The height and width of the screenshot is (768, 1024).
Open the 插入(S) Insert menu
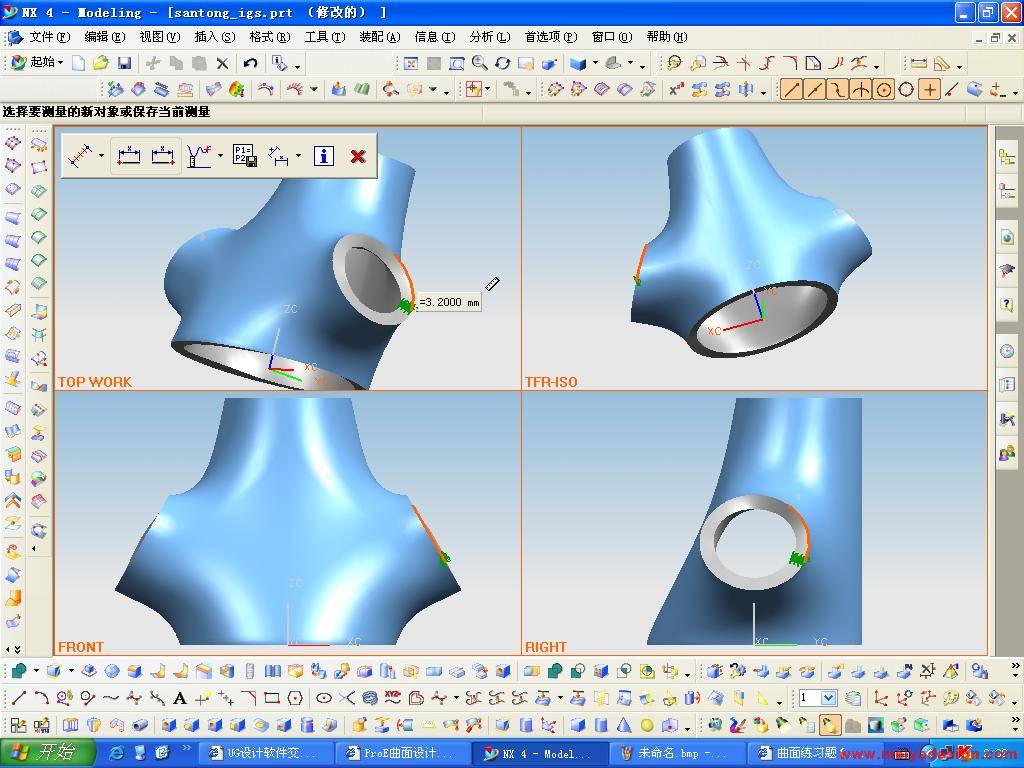pyautogui.click(x=215, y=37)
